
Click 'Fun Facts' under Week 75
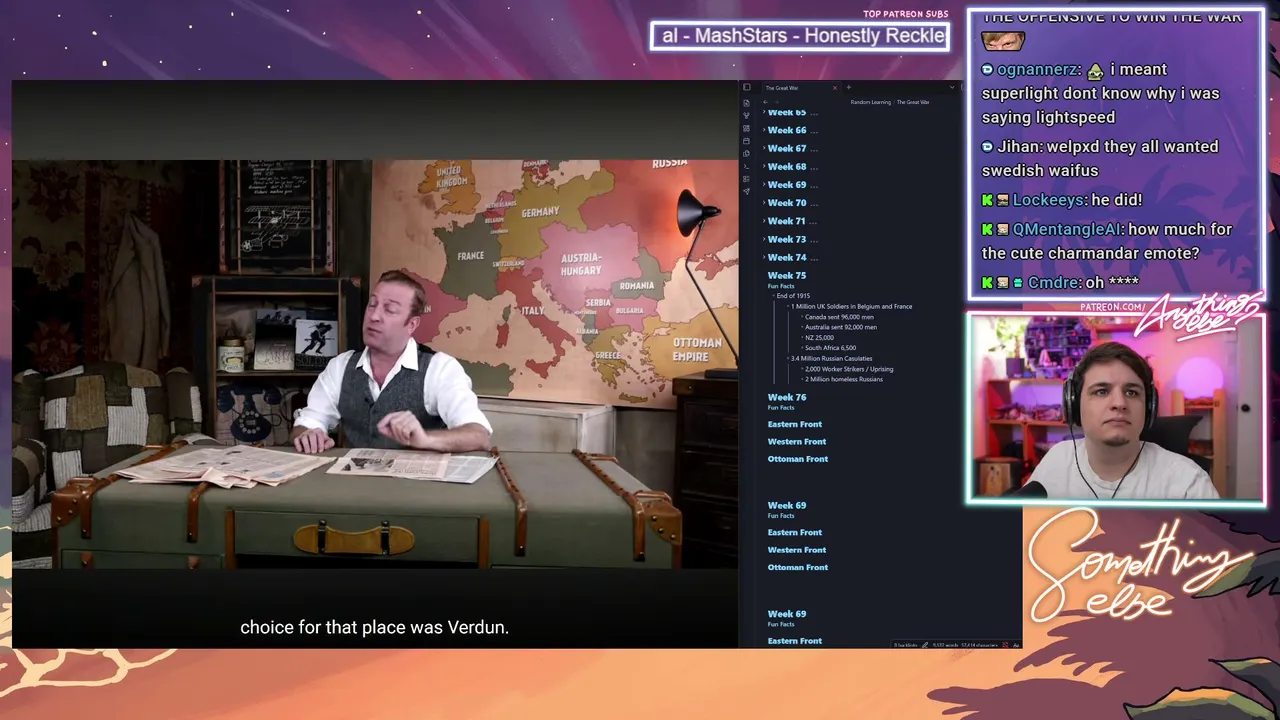click(781, 286)
